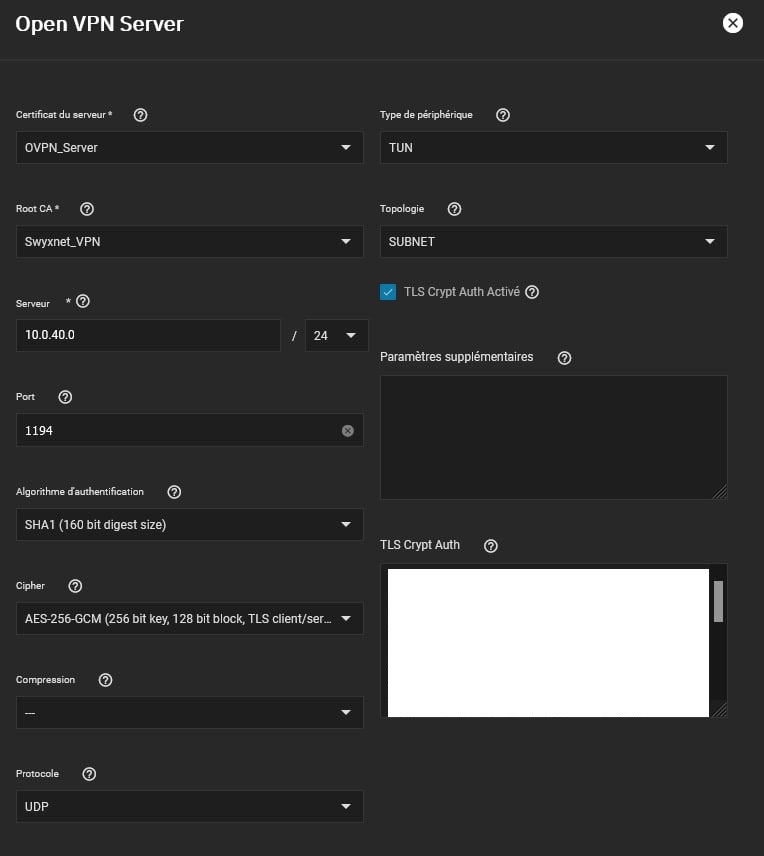Open the Certificat du serveur dropdown
This screenshot has height=856, width=764.
[x=189, y=147]
